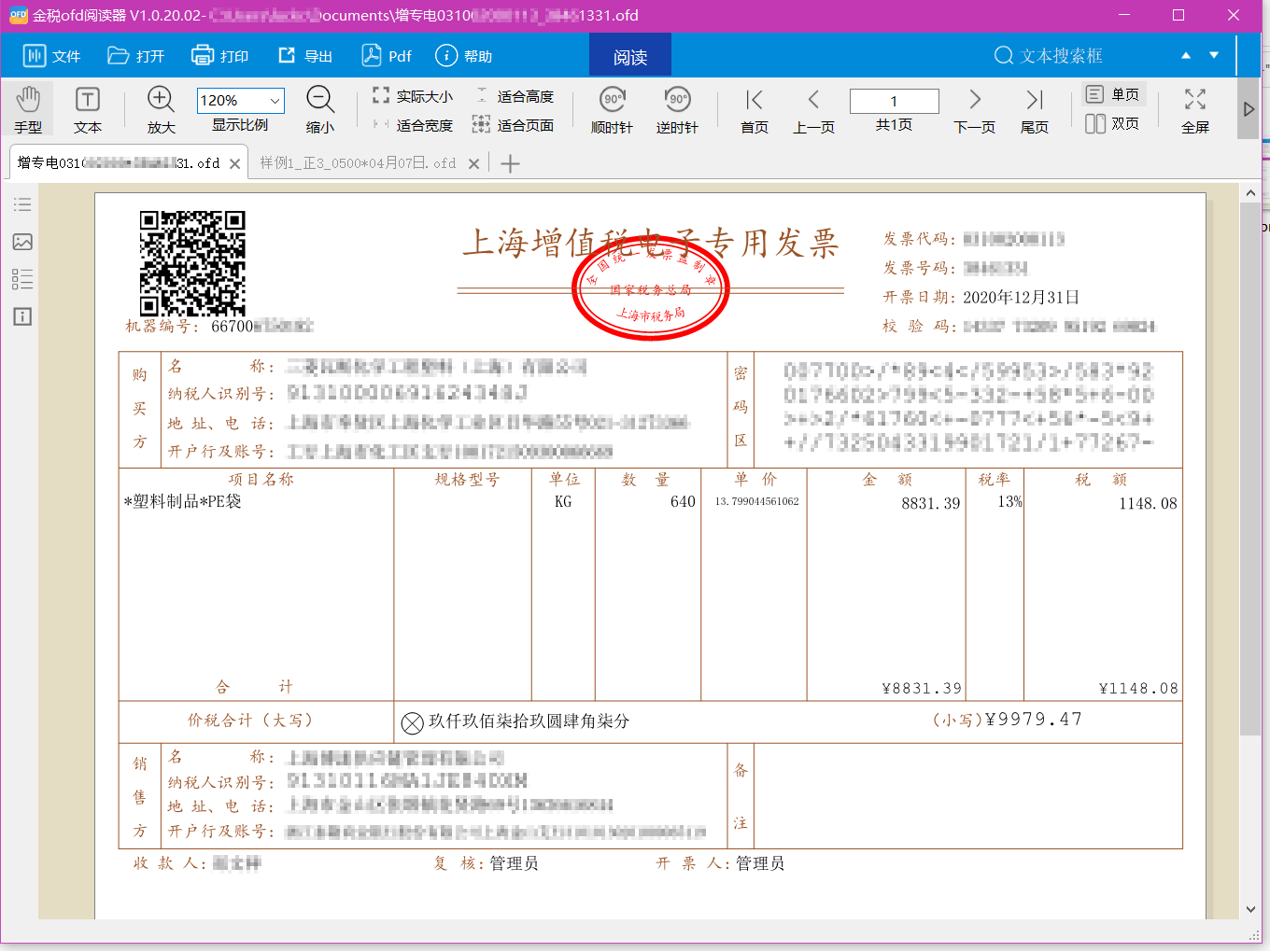1270x952 pixels.
Task: Expand the toolbar overflow arrow at right
Action: coord(1249,109)
